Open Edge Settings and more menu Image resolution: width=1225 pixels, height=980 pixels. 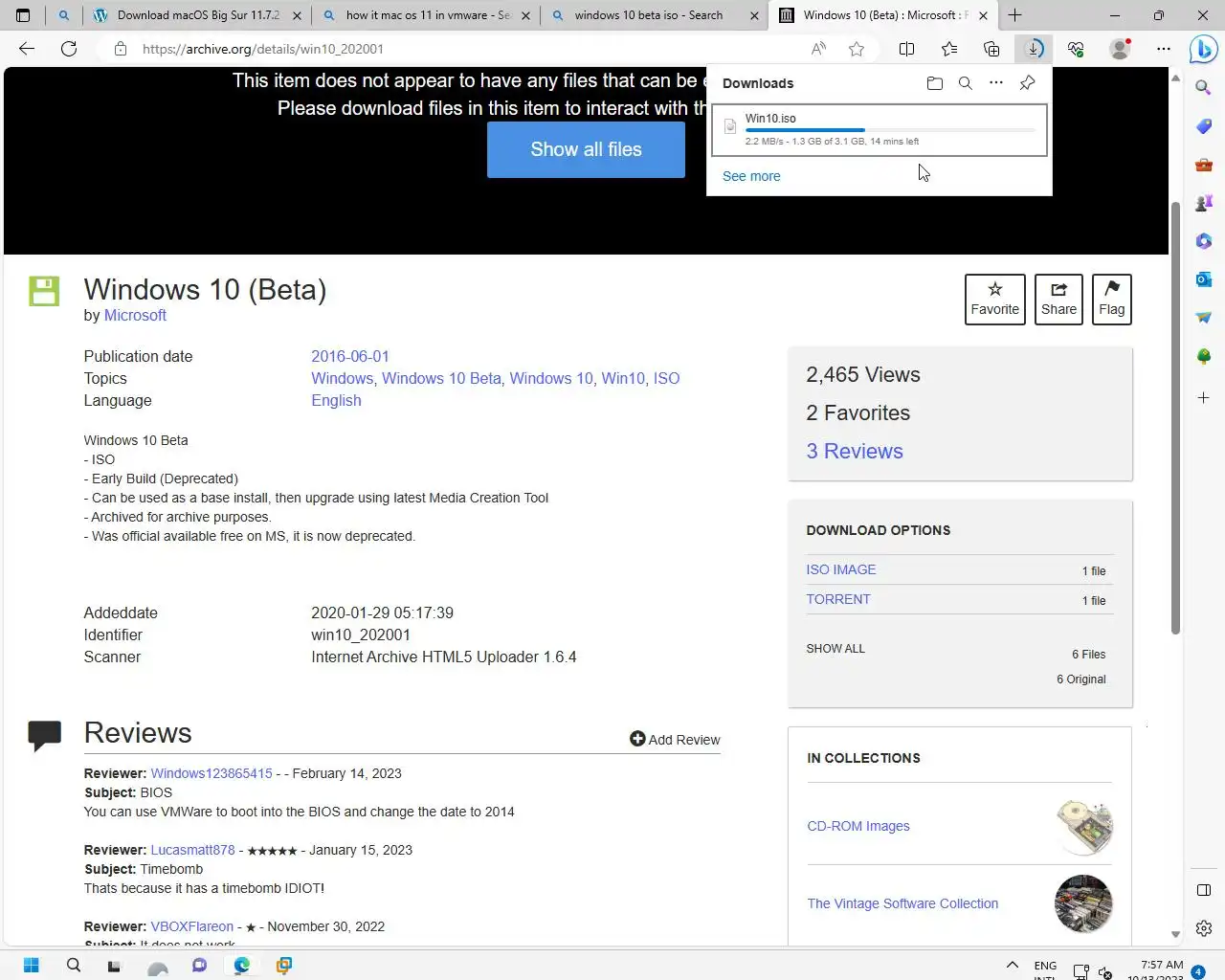[1164, 49]
